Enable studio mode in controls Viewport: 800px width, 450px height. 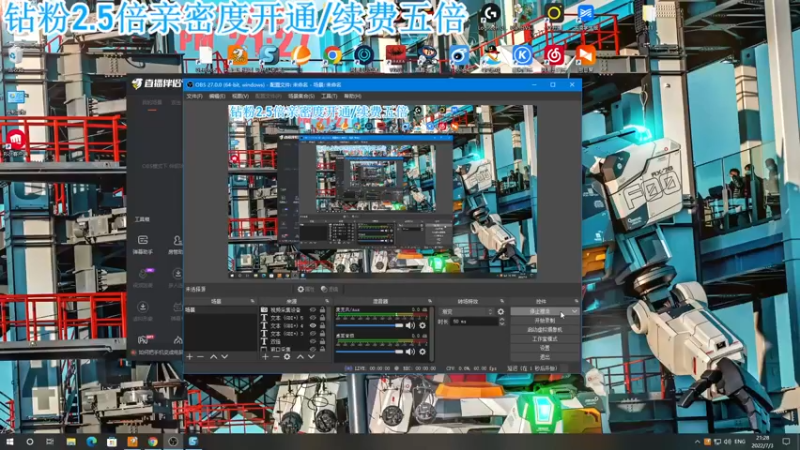(x=545, y=339)
